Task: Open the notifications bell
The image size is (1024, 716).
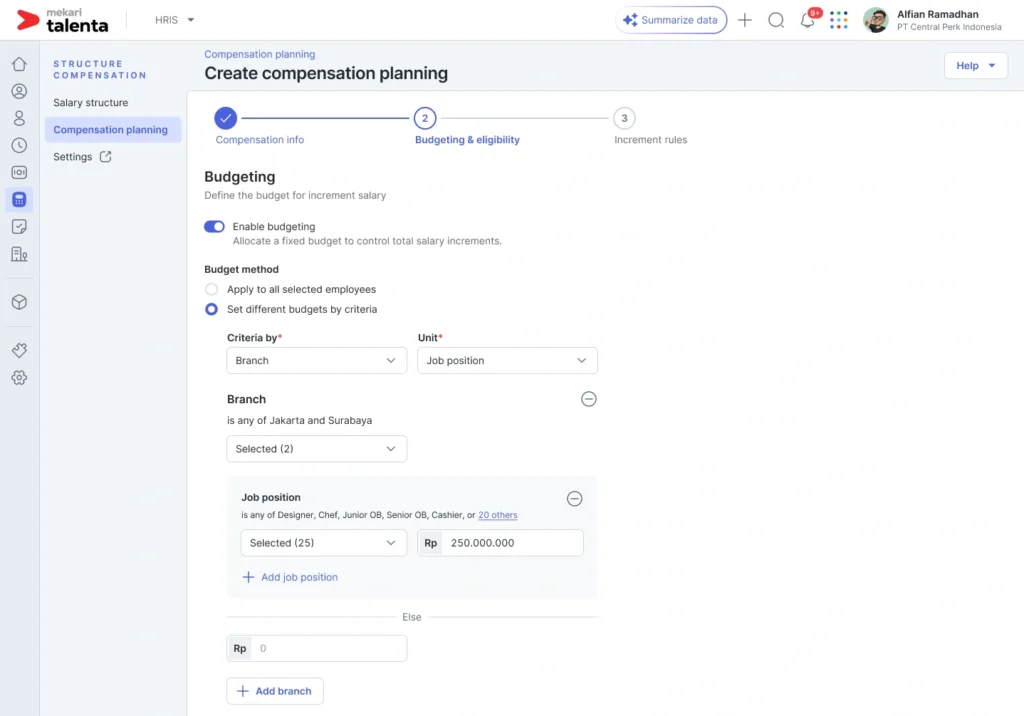Action: tap(808, 20)
